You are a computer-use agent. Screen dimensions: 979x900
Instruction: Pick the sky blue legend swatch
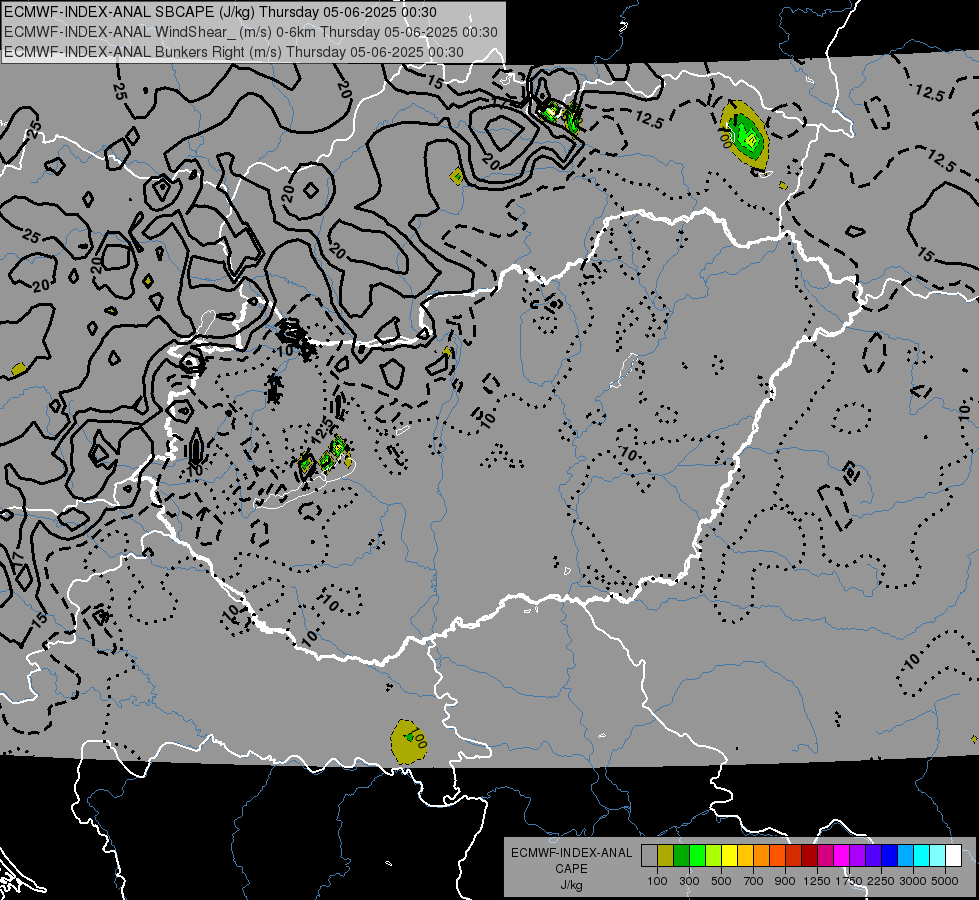[906, 856]
